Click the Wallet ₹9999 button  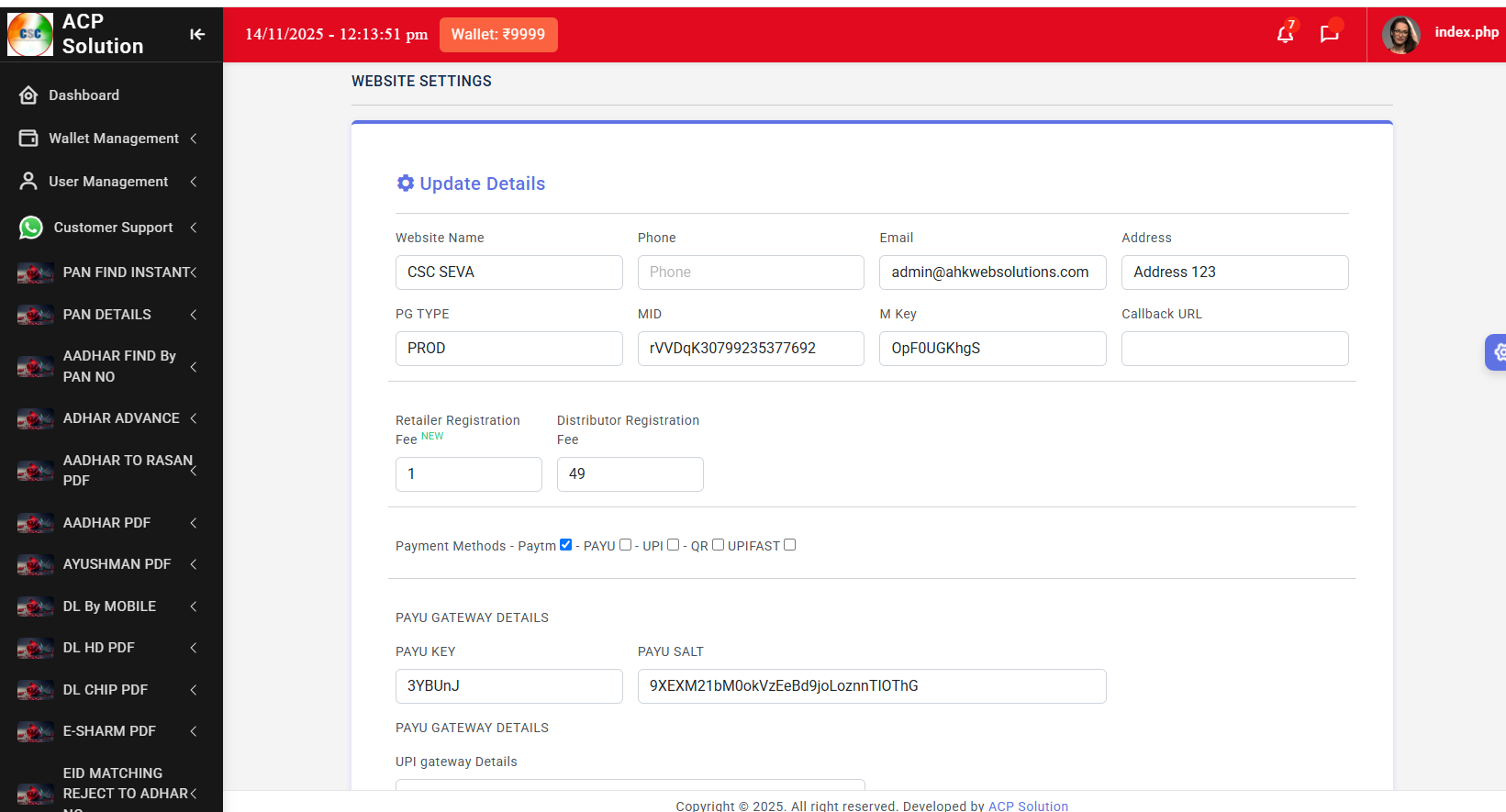pyautogui.click(x=497, y=34)
